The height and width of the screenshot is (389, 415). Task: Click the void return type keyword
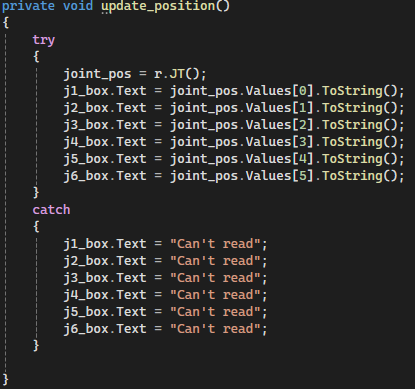(x=78, y=6)
